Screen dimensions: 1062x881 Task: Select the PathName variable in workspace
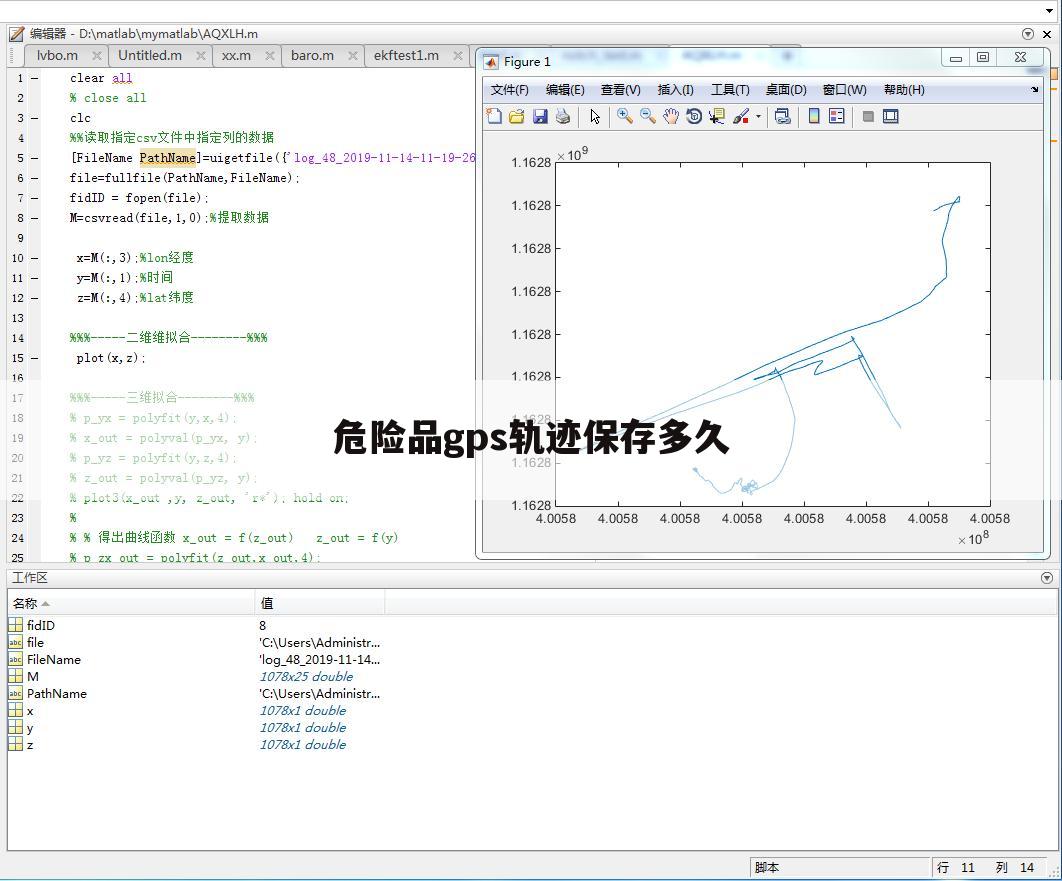[56, 693]
